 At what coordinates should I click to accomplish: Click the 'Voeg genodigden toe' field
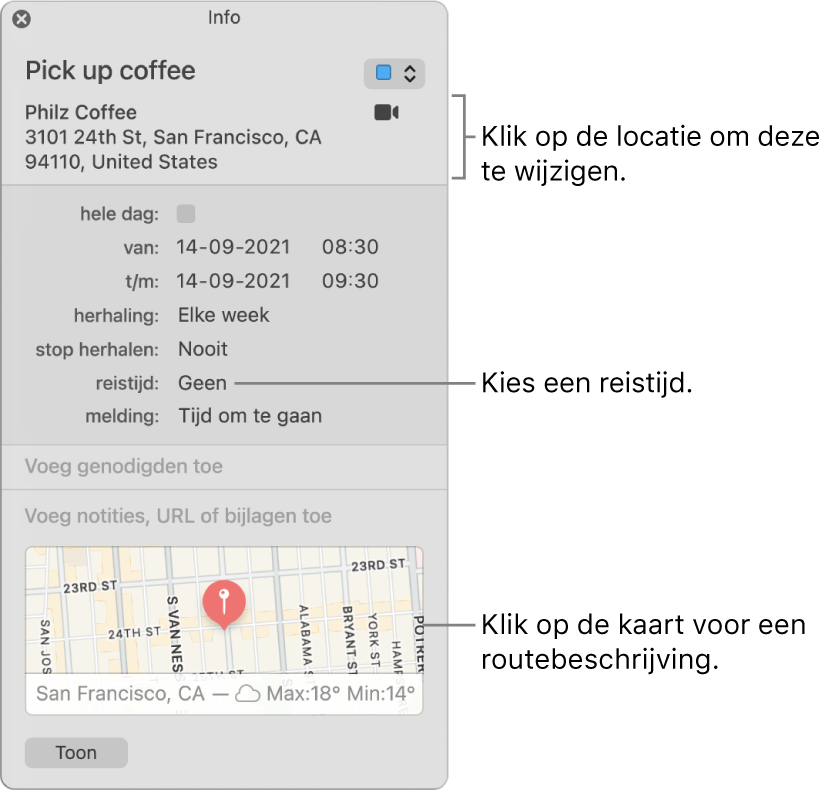pos(124,467)
